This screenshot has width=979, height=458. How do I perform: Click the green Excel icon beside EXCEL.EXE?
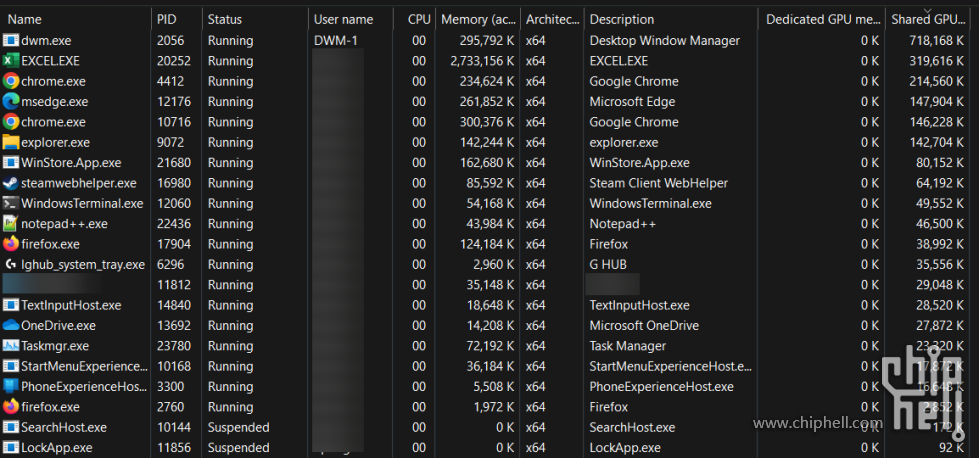click(11, 61)
